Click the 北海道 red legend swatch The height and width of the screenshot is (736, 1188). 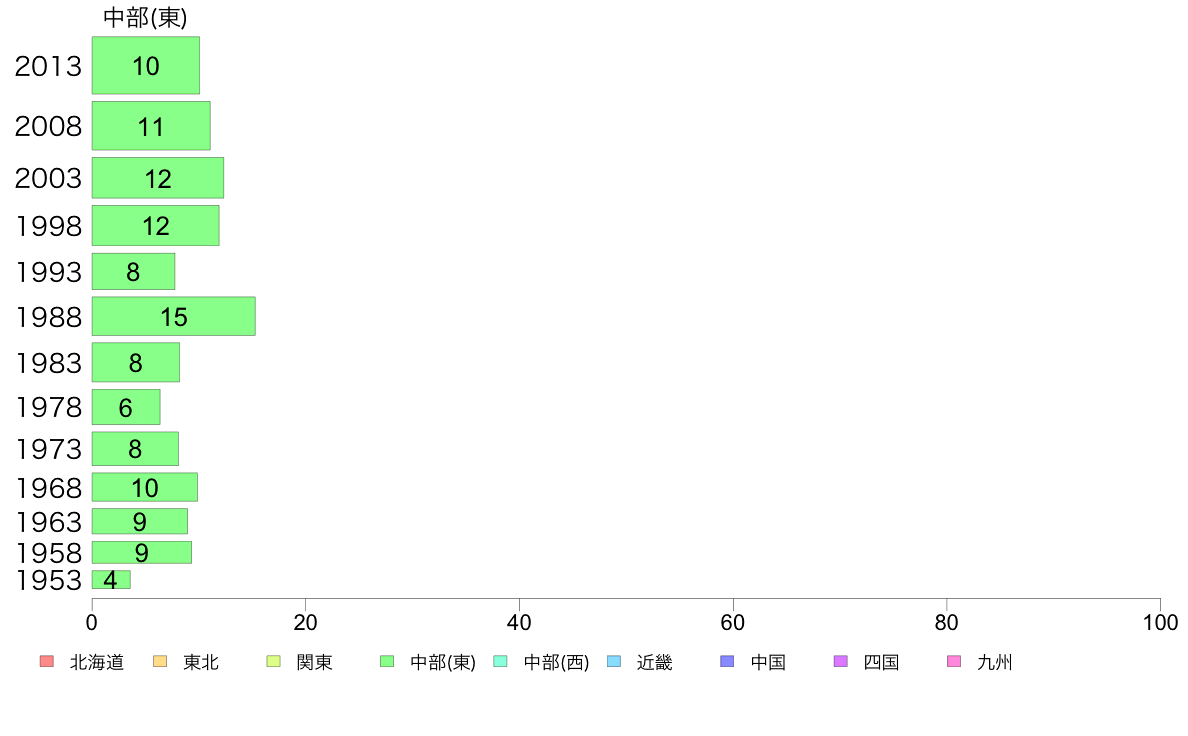click(x=46, y=662)
